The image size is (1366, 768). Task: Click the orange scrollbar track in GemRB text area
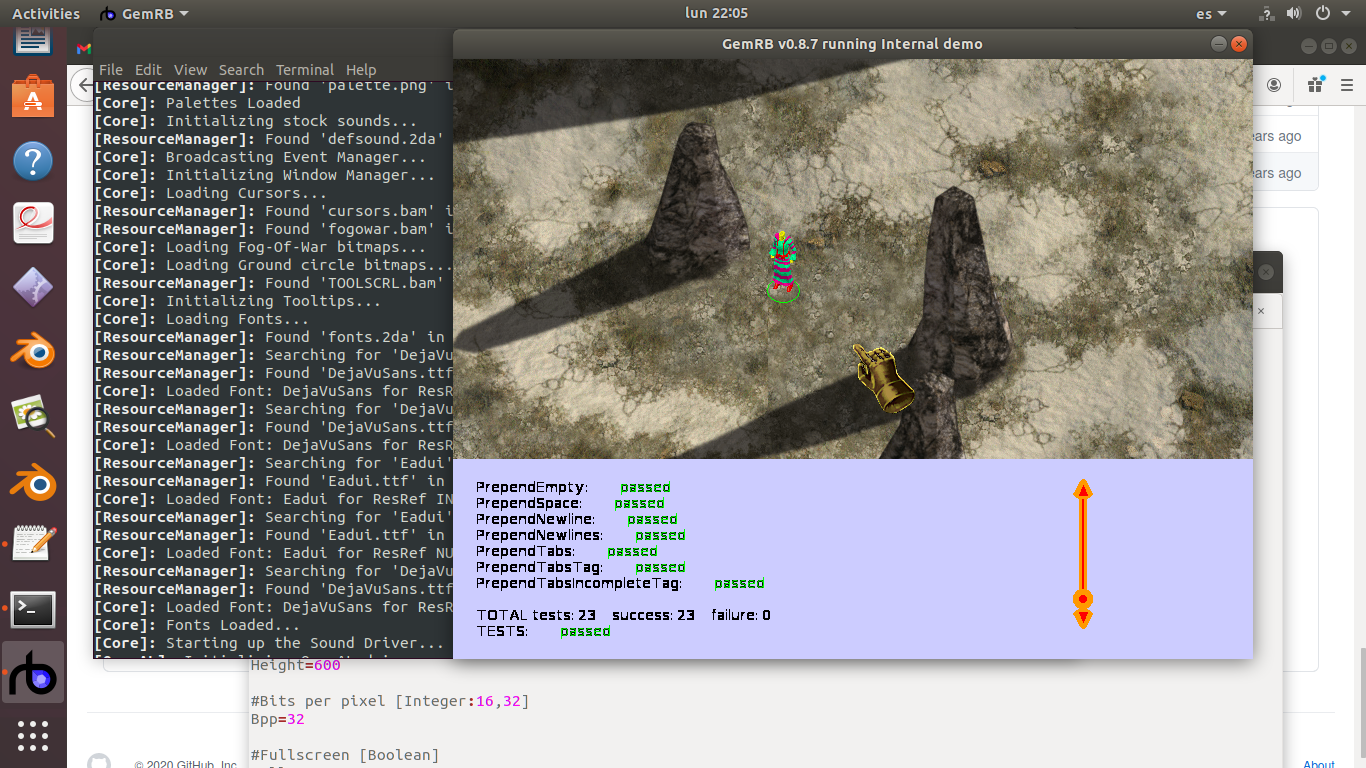1082,544
